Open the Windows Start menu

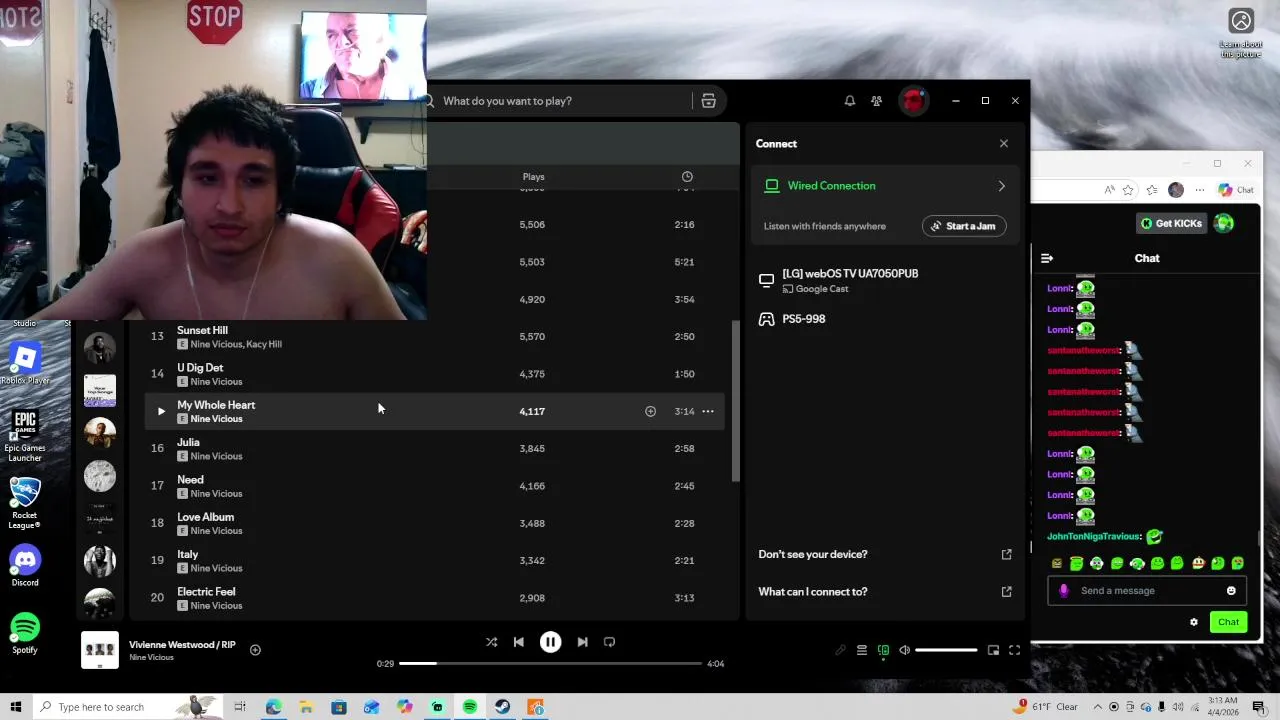15,707
